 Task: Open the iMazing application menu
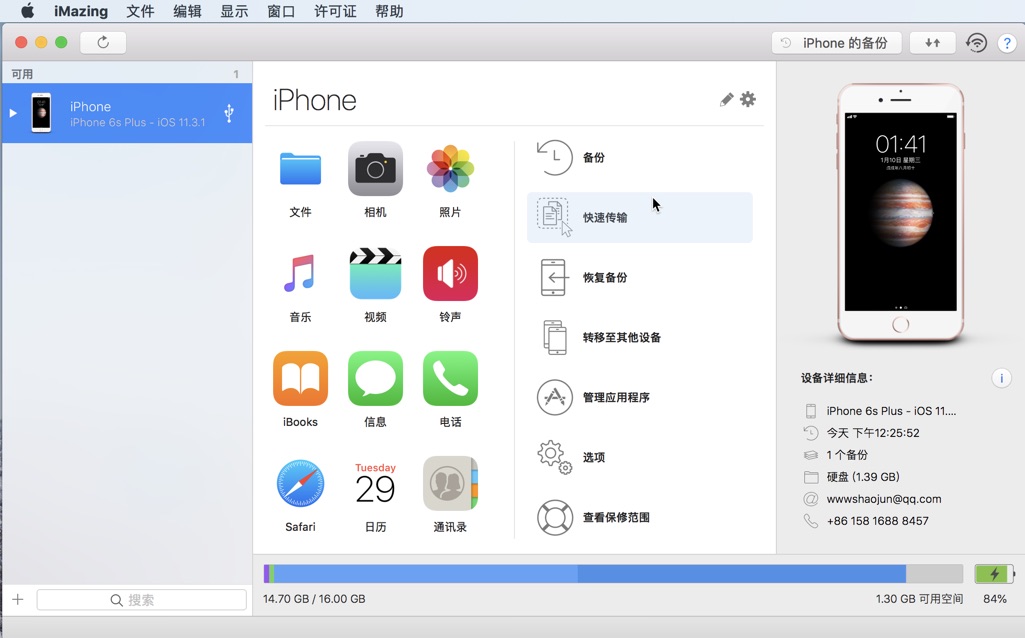(x=81, y=11)
